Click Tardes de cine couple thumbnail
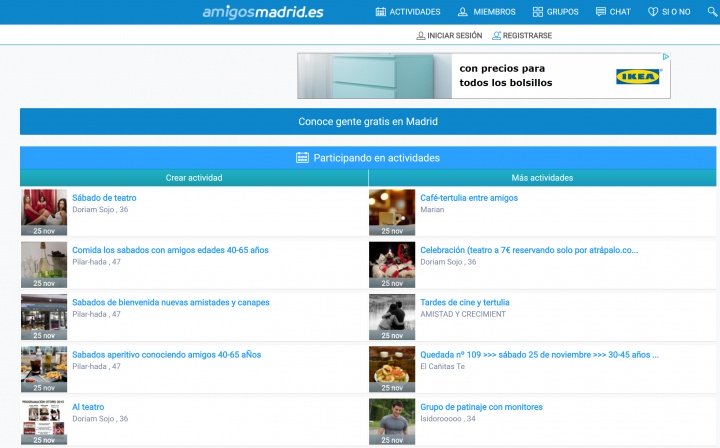The image size is (720, 448). point(392,317)
